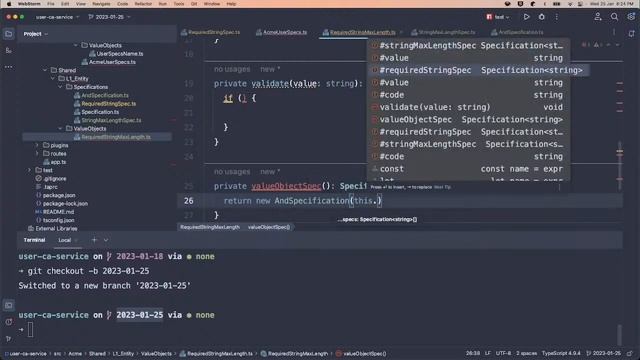Select #requiredStringSpec highlighted completion
640x360 pixels.
478,70
